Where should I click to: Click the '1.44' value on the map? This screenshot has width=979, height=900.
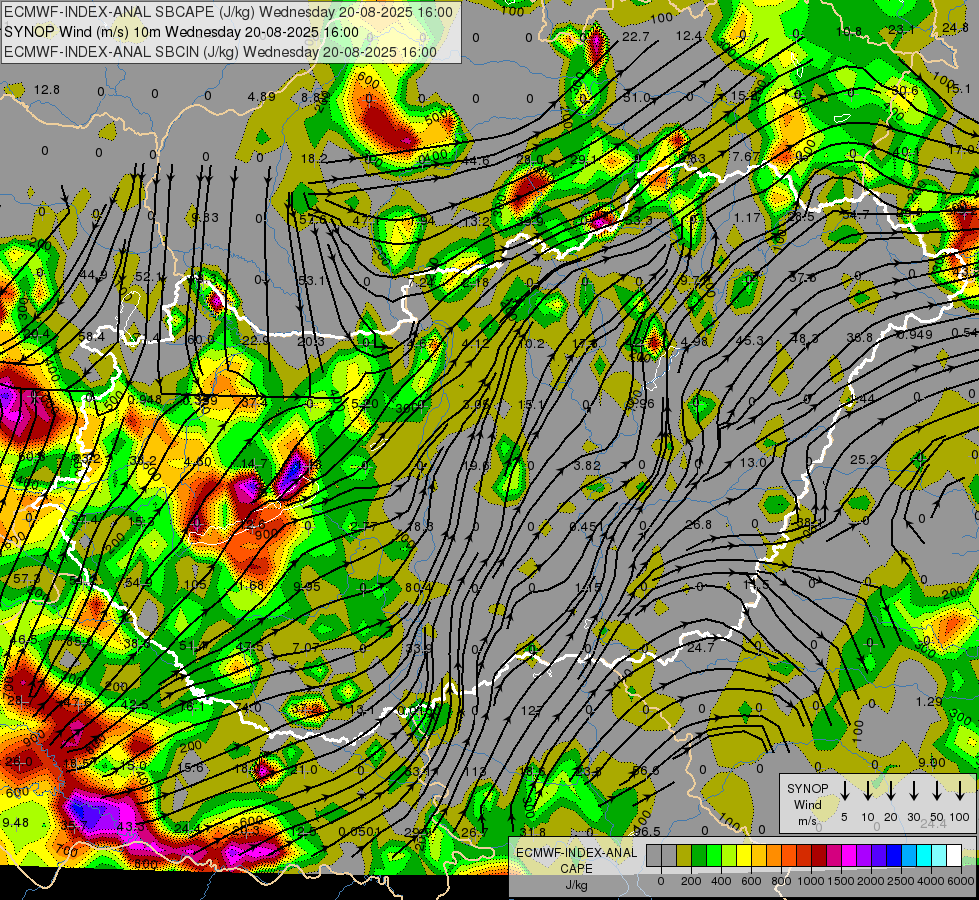(862, 398)
